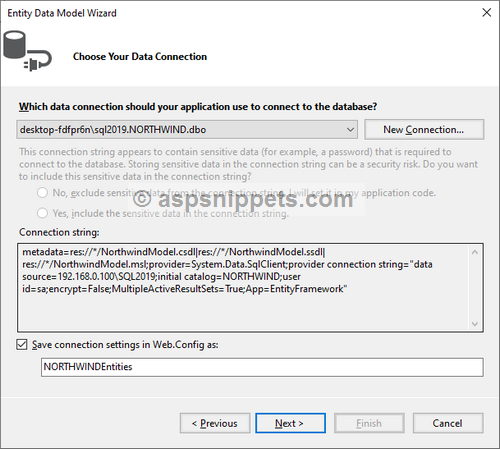Uncheck Save connection settings in Web.Config checkbox
Viewport: 500px width, 449px height.
22,344
